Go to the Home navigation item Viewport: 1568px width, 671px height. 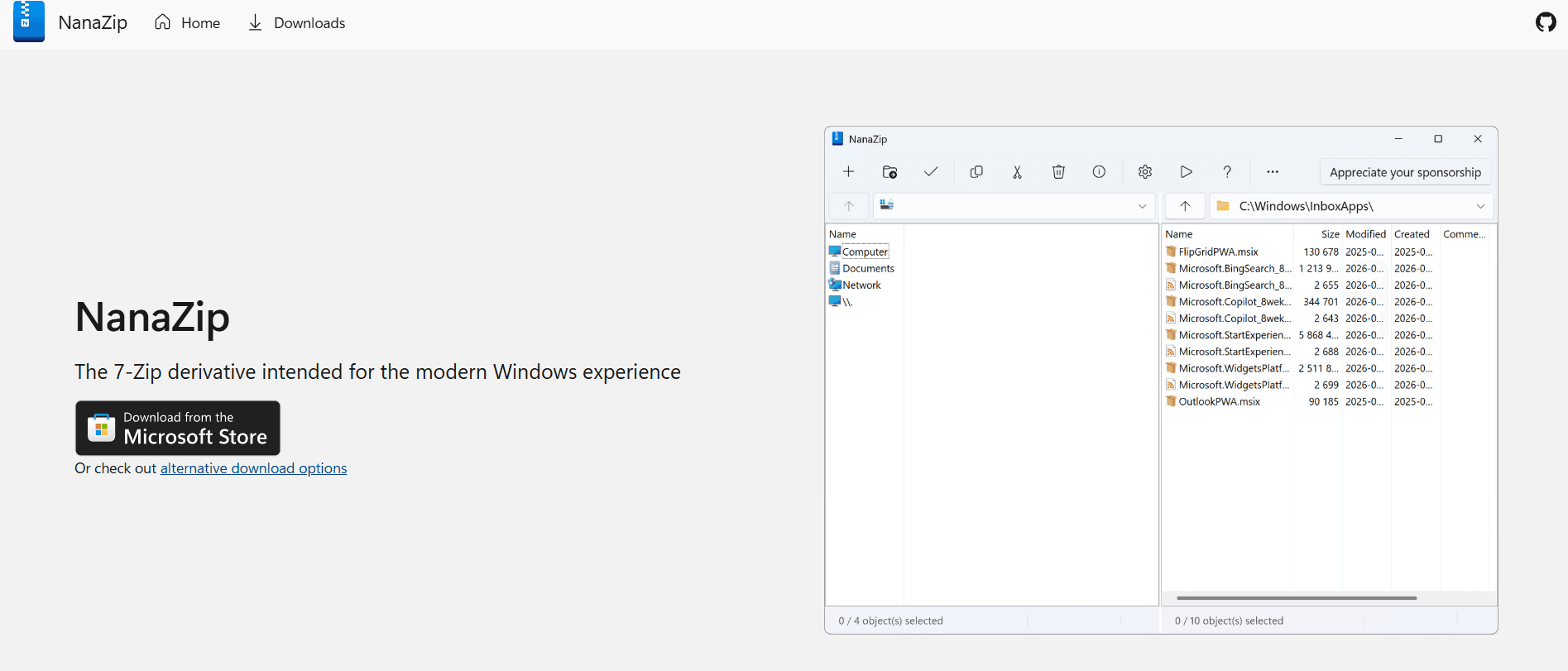pyautogui.click(x=188, y=23)
